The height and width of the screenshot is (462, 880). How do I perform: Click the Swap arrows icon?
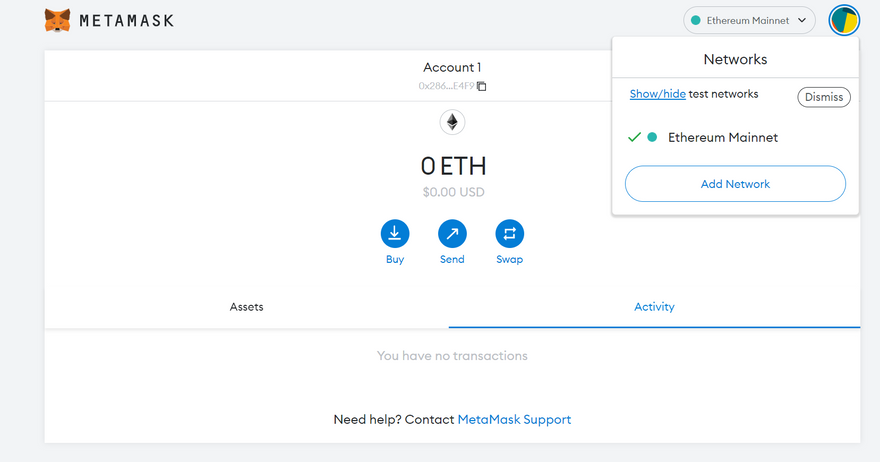[x=510, y=234]
